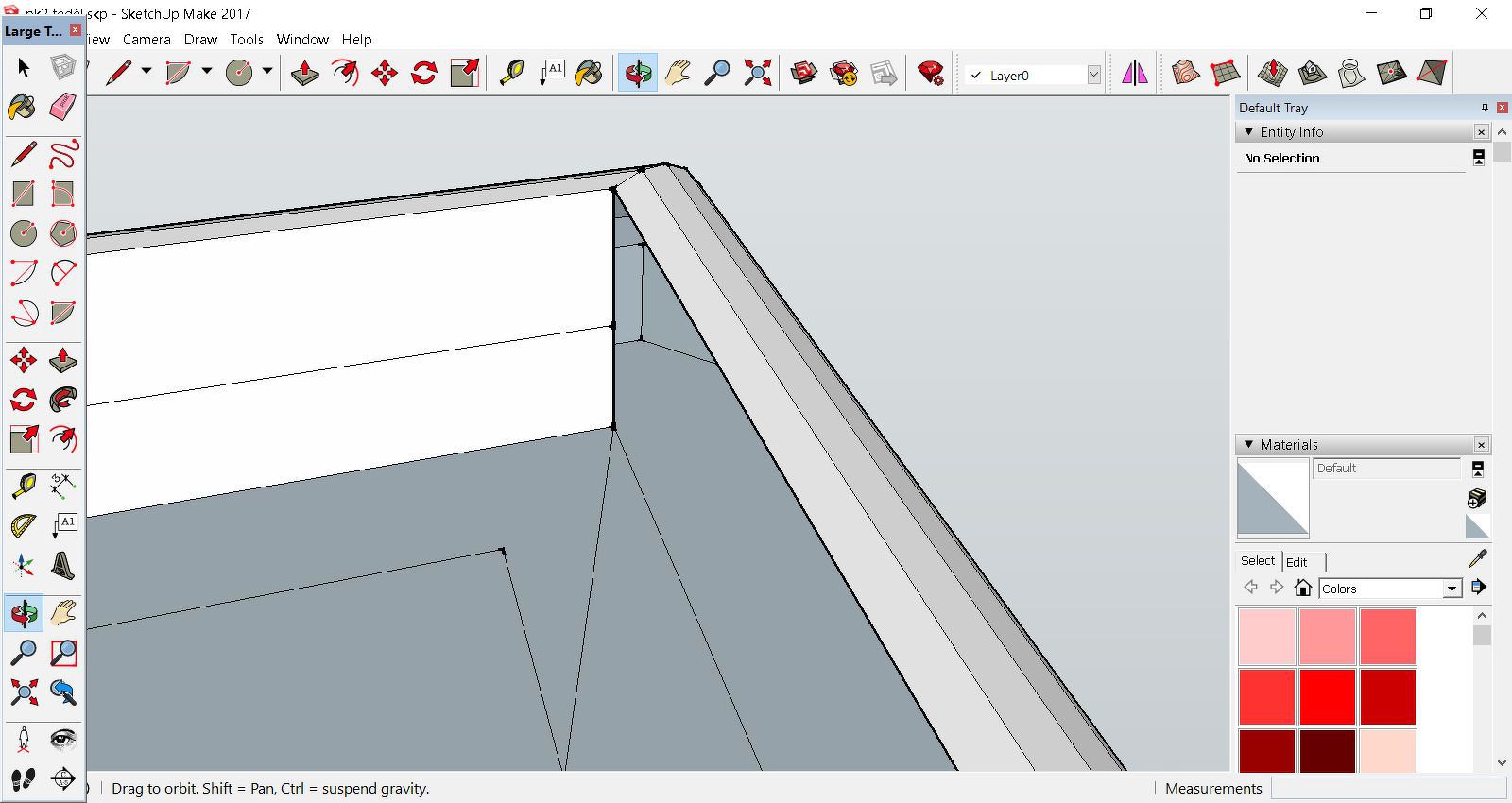Click the Create Material button

(1478, 498)
